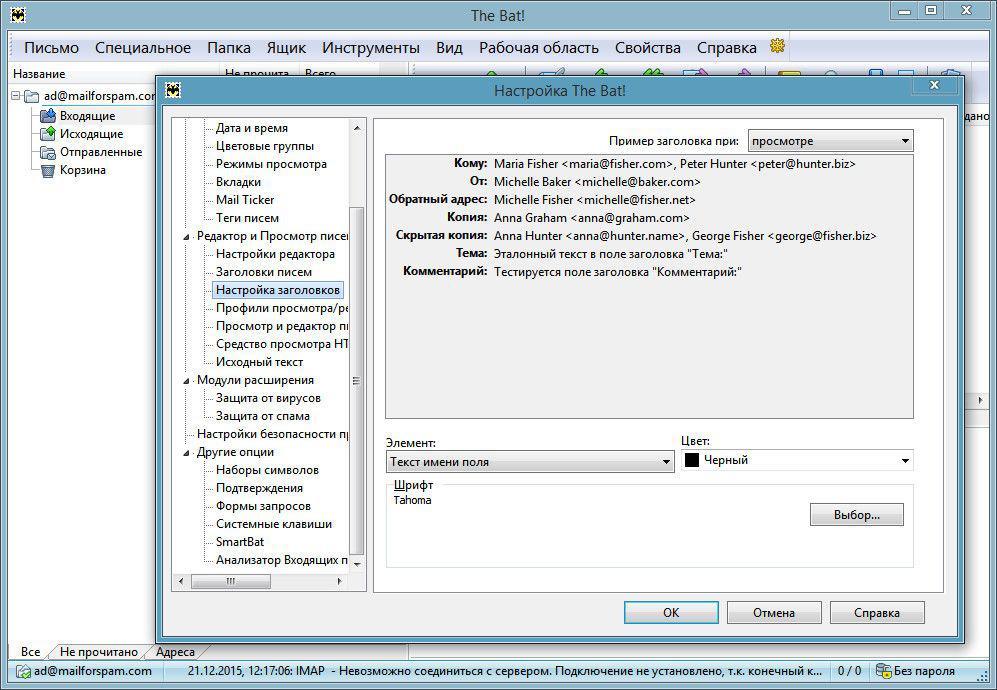Select Формы запросов in settings tree
Image resolution: width=997 pixels, height=690 pixels.
coord(263,506)
